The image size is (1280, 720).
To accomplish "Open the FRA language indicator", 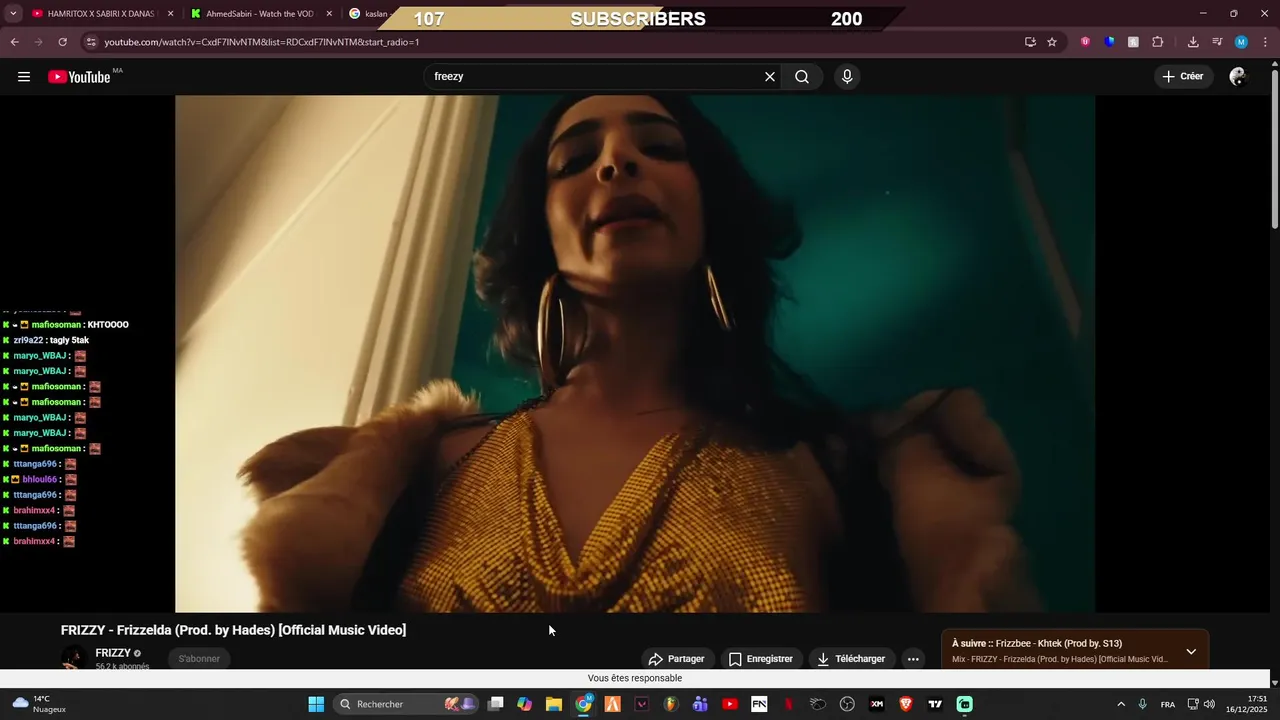I will pos(1168,704).
